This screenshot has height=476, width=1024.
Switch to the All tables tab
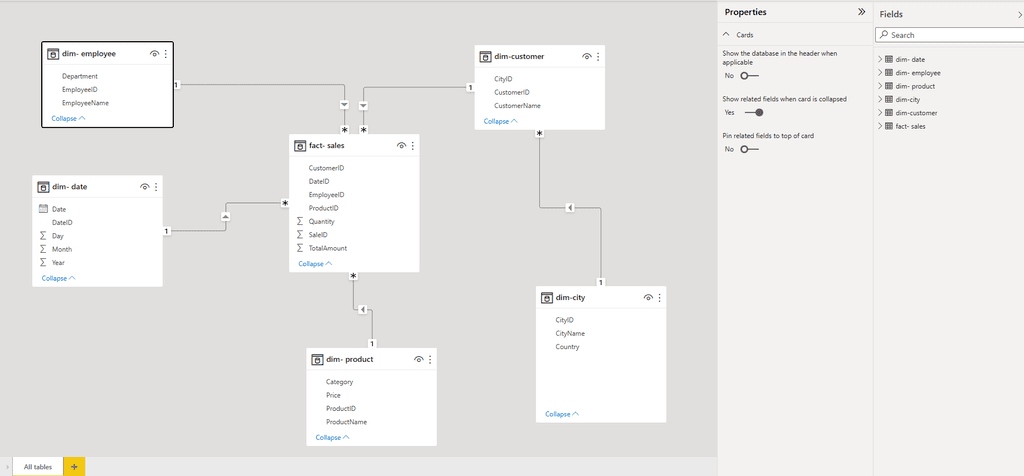click(38, 467)
